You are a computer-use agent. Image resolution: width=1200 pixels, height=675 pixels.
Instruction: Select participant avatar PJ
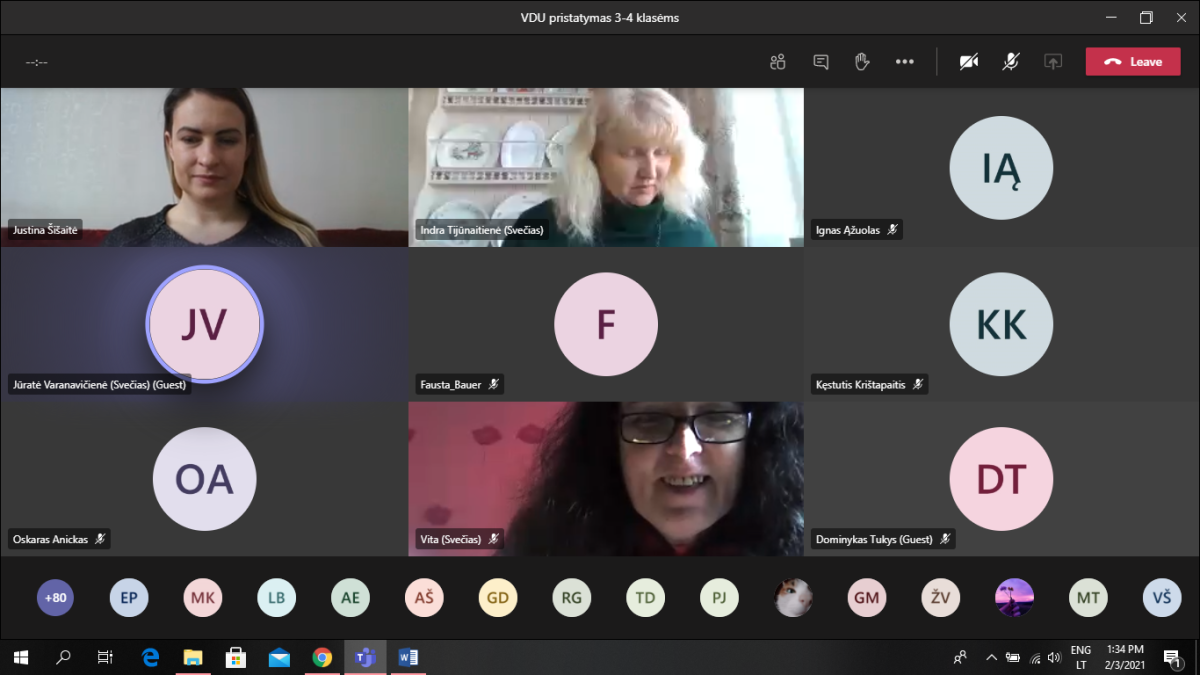click(719, 598)
